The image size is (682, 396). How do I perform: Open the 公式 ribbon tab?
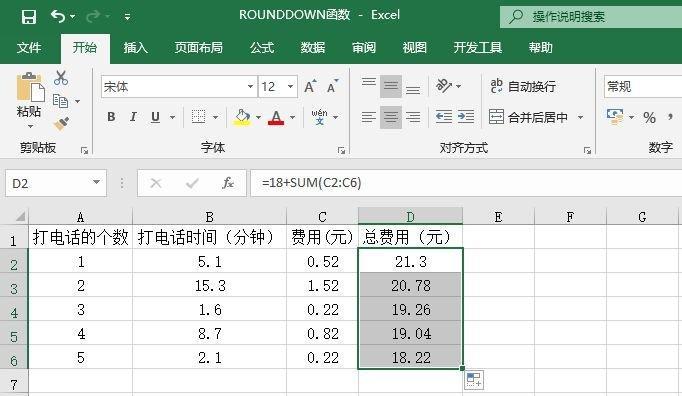point(262,47)
